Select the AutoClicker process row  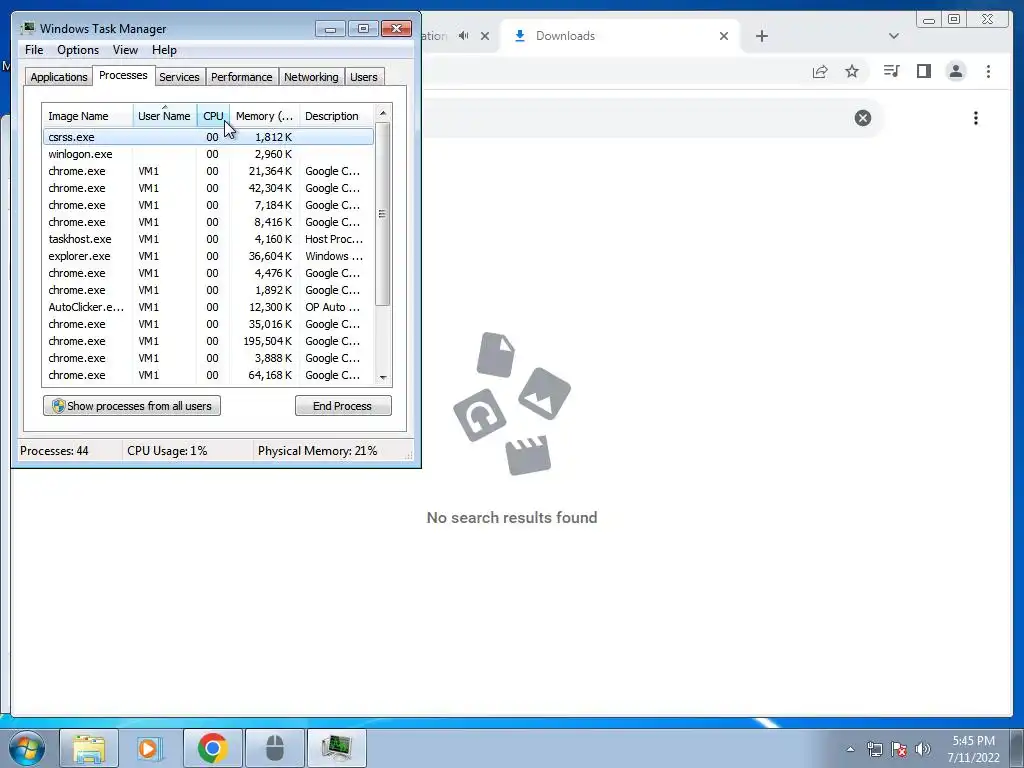pyautogui.click(x=208, y=307)
